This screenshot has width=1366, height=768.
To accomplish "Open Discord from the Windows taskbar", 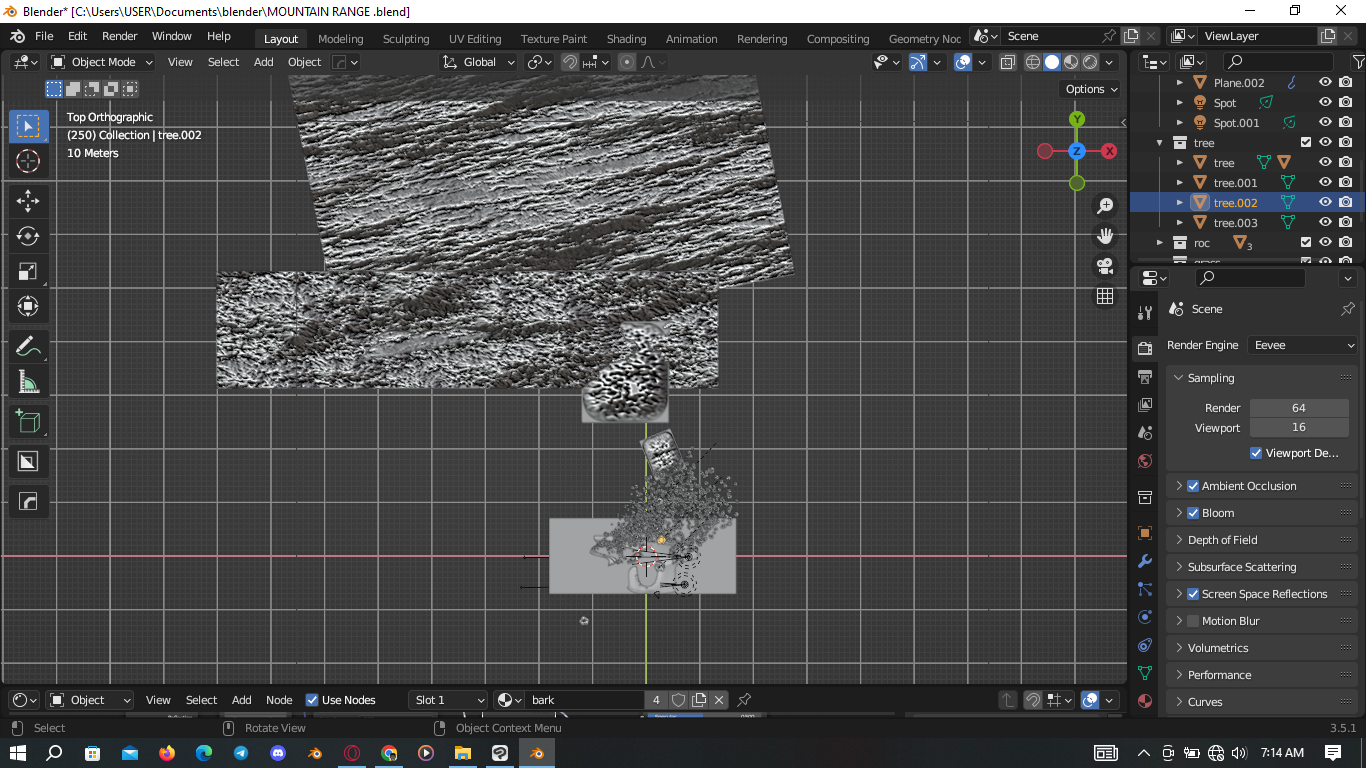I will point(278,752).
